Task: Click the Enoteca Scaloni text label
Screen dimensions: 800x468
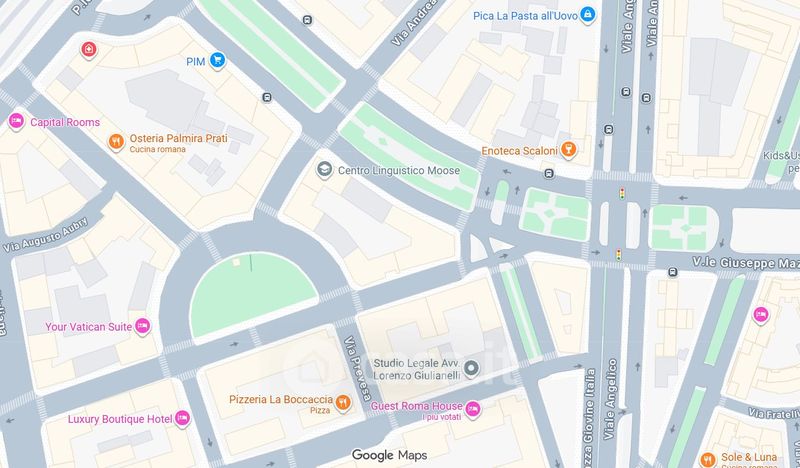Action: click(x=519, y=151)
